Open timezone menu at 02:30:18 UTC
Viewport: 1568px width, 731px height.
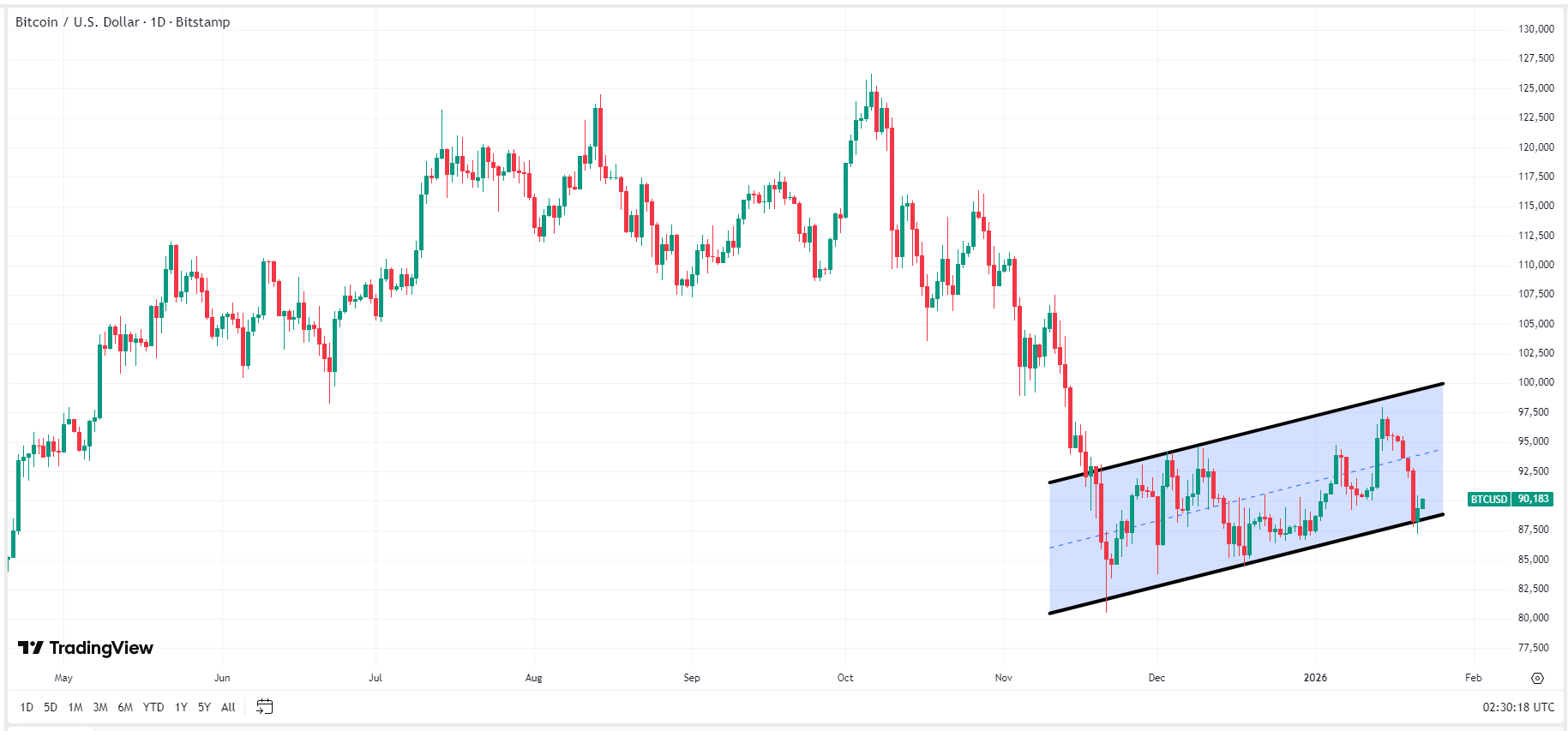click(x=1517, y=707)
